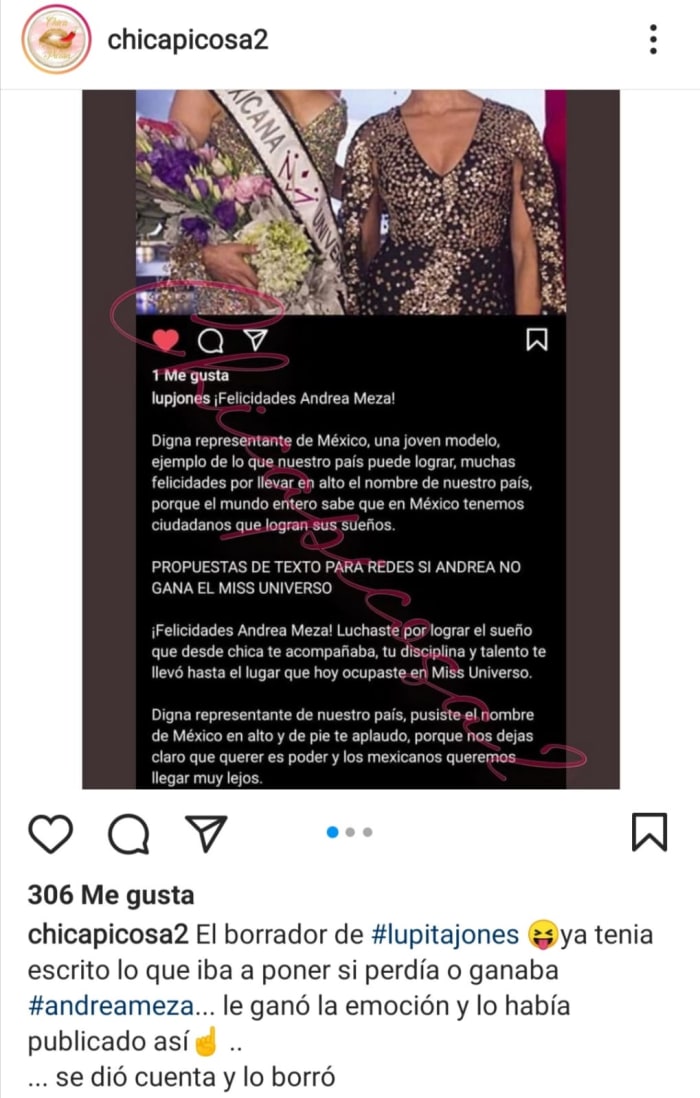This screenshot has width=700, height=1098.
Task: Share post using paper plane icon
Action: point(206,833)
